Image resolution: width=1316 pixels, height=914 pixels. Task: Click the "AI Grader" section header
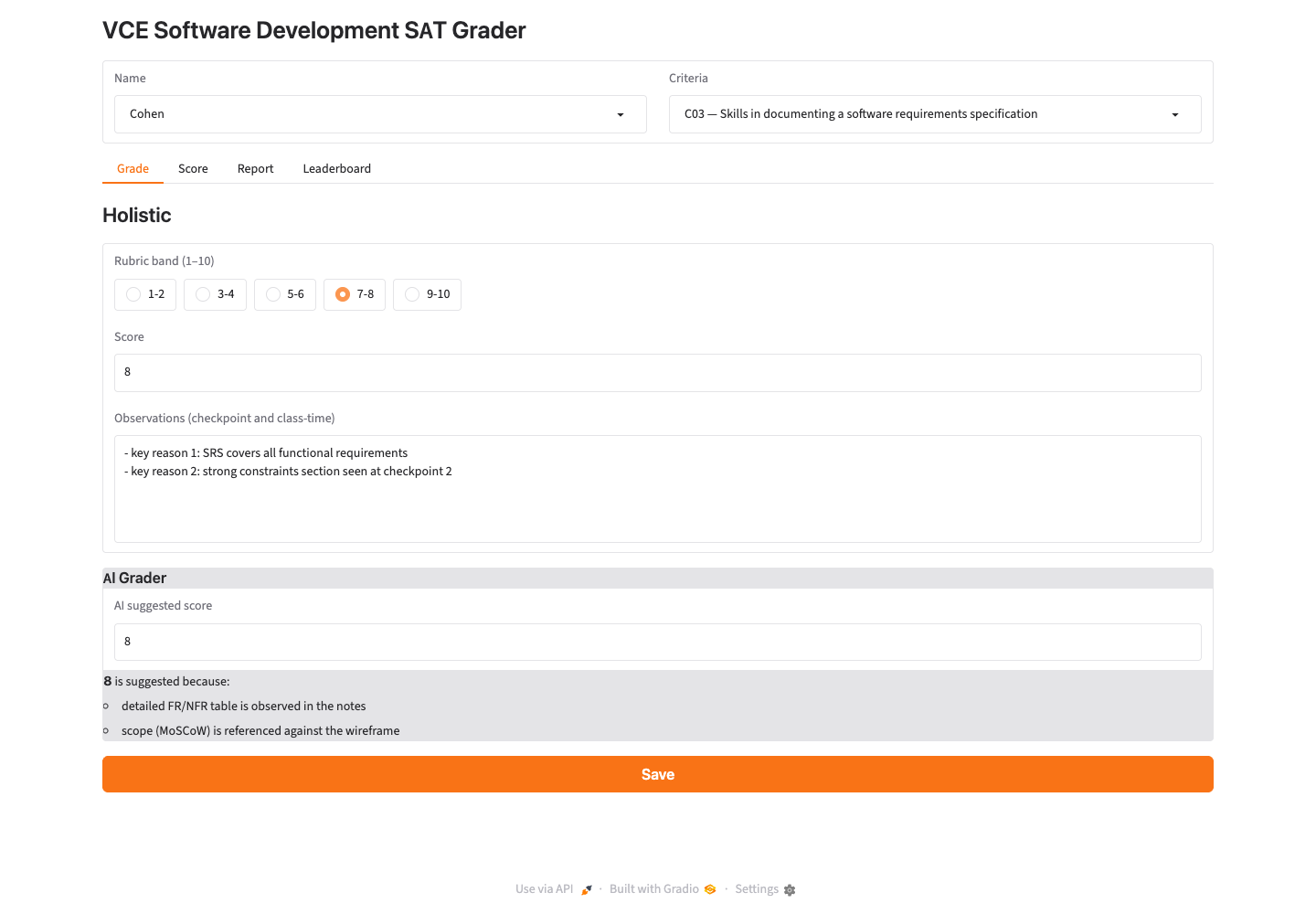tap(134, 579)
